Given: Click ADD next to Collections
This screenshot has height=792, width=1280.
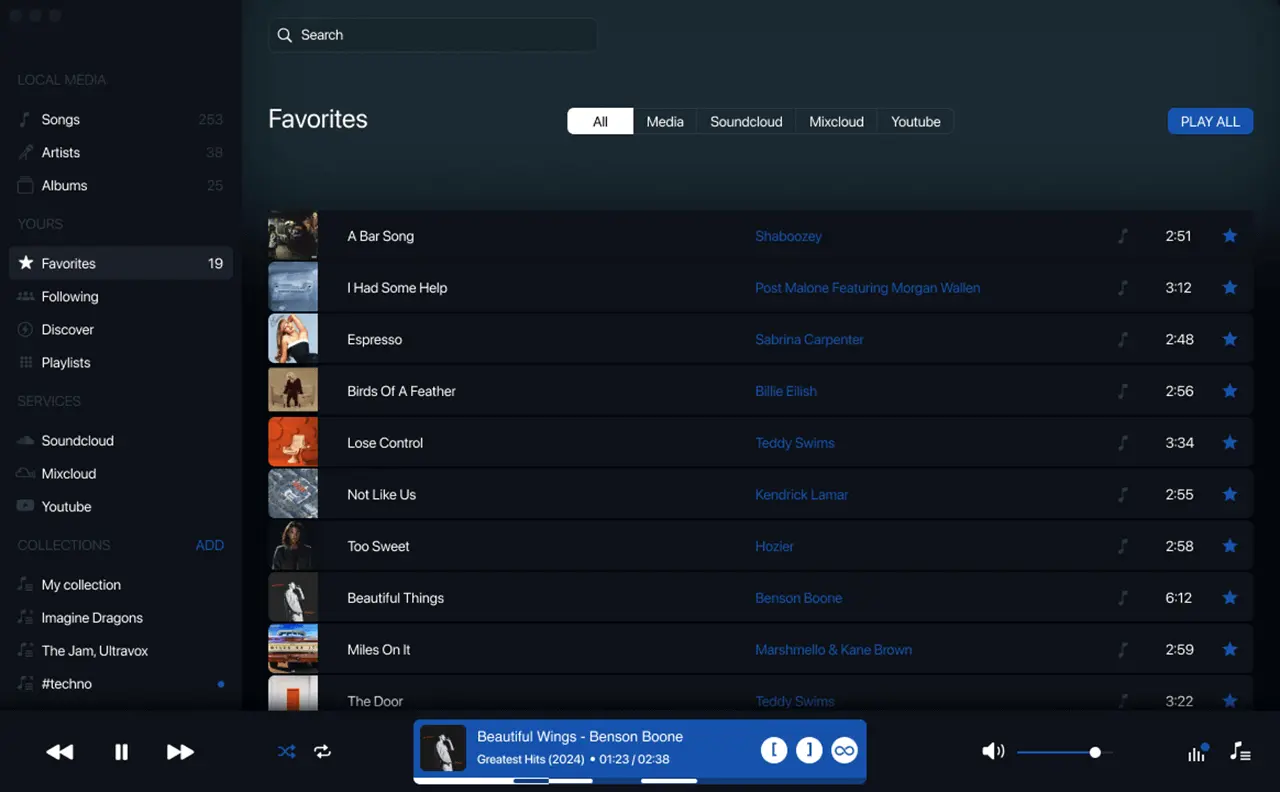Looking at the screenshot, I should (210, 545).
